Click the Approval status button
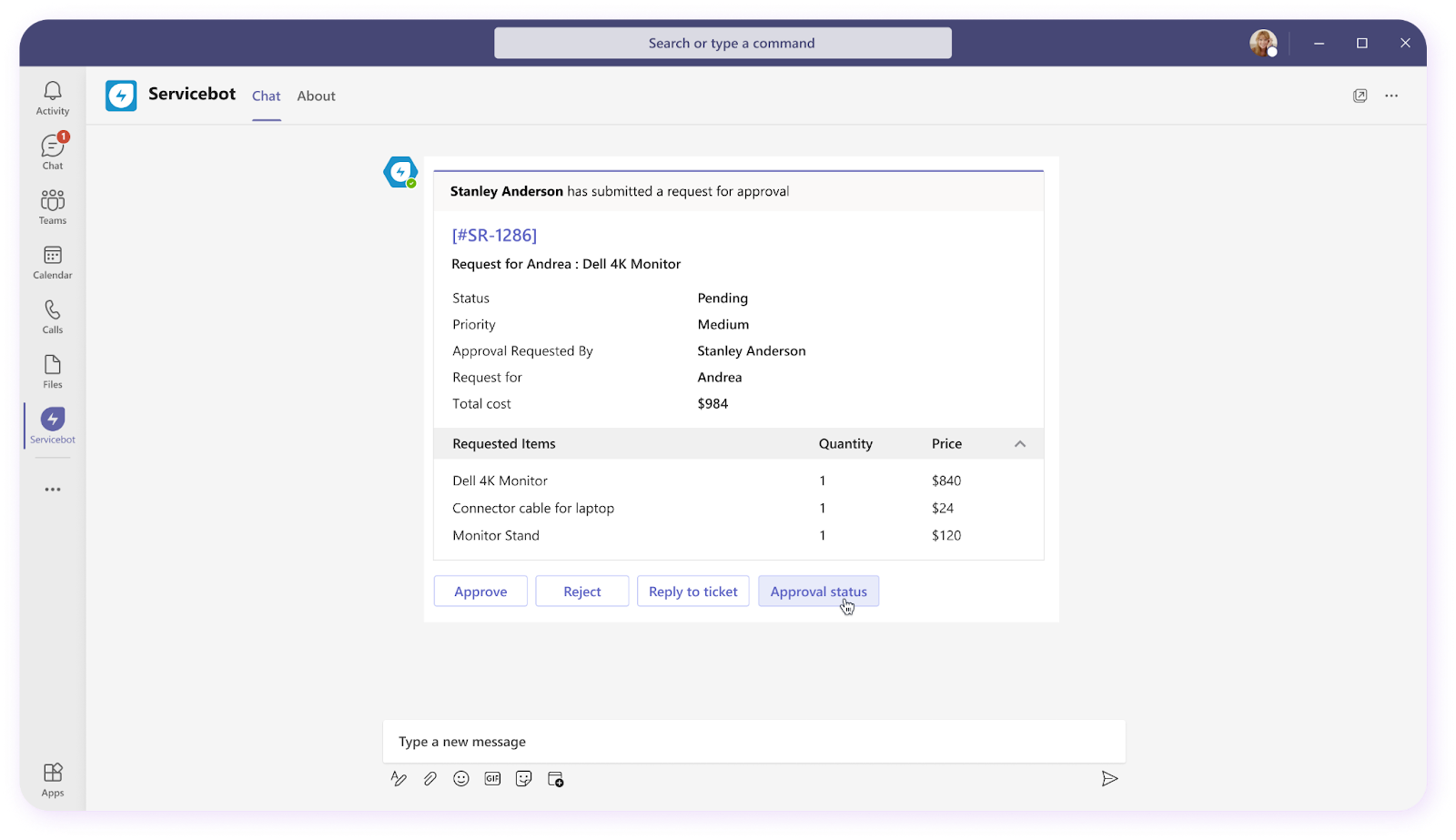 click(819, 592)
